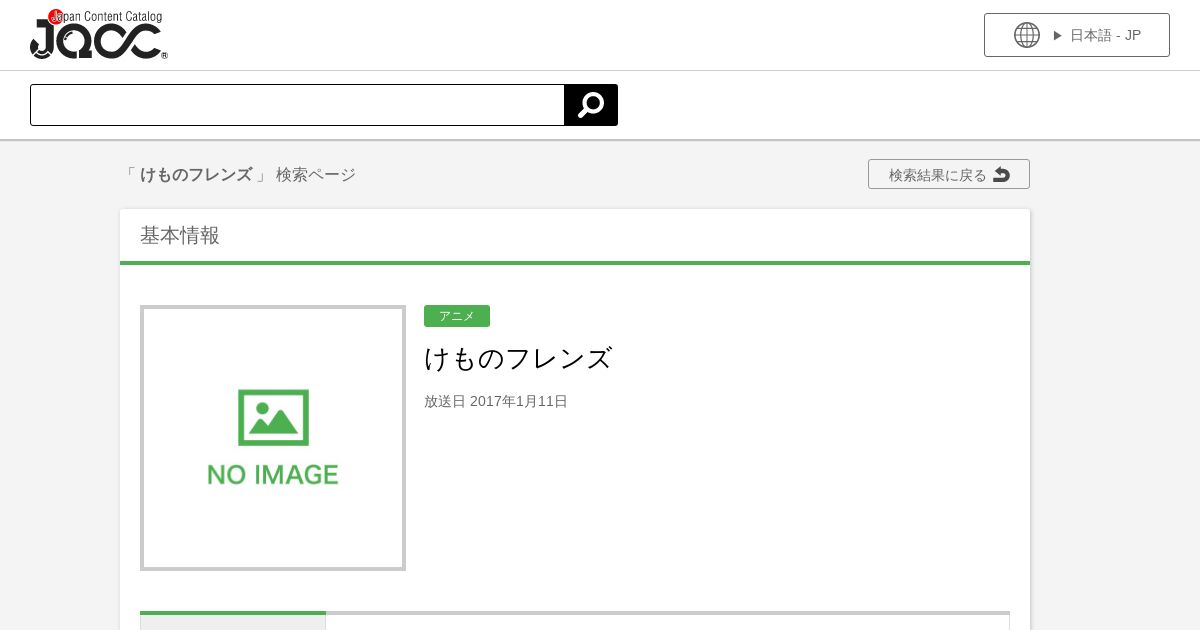
Task: Click the 放送日 2017年1月11日 text
Action: pos(496,401)
